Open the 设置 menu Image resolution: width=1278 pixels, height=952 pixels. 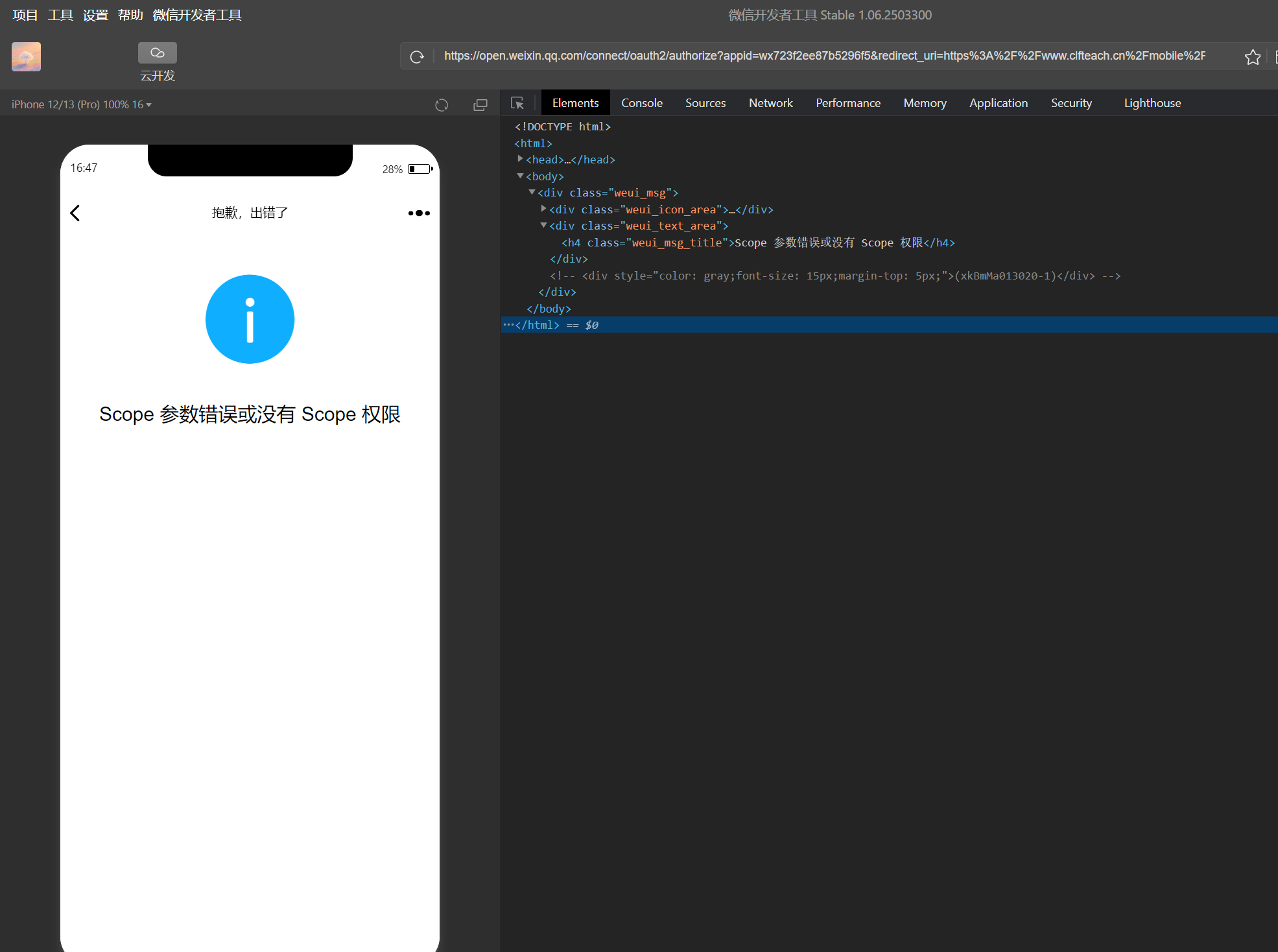point(95,15)
